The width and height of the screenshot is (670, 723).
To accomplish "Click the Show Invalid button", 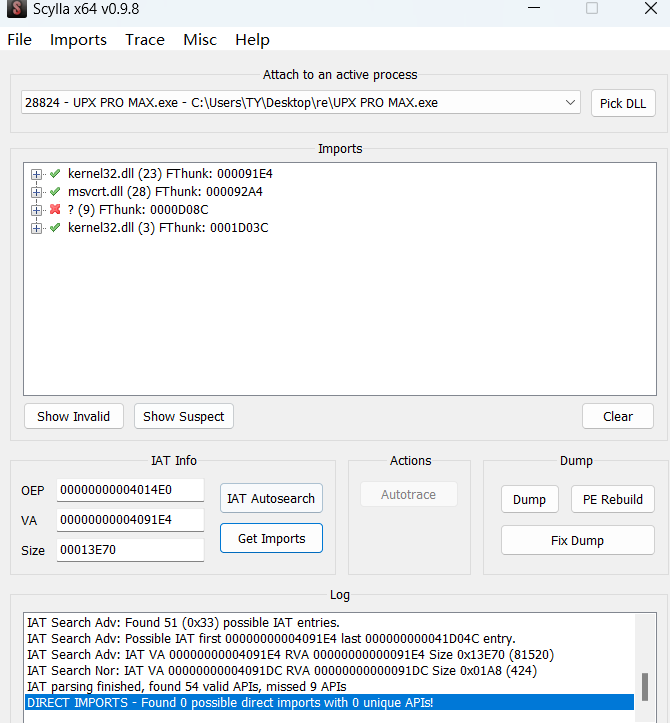I will [x=74, y=416].
